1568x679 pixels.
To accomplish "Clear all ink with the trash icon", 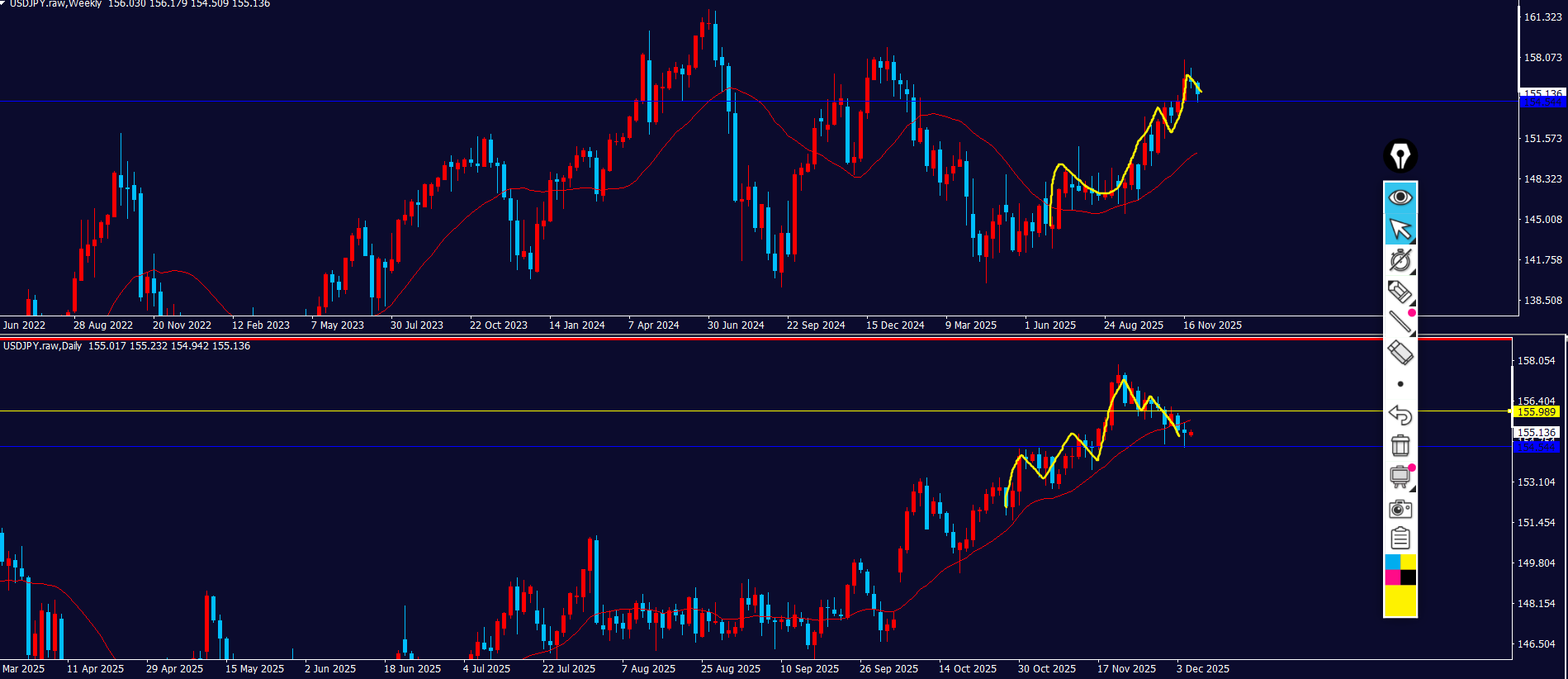I will [1400, 446].
